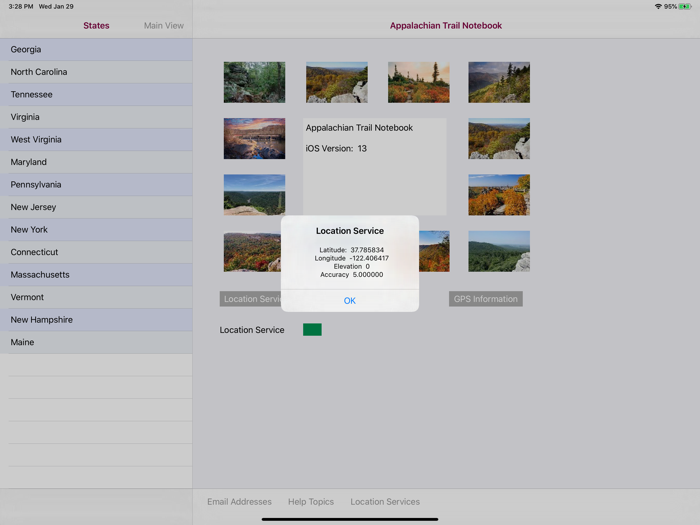Click the battery icon in status bar
700x525 pixels.
pyautogui.click(x=685, y=6)
